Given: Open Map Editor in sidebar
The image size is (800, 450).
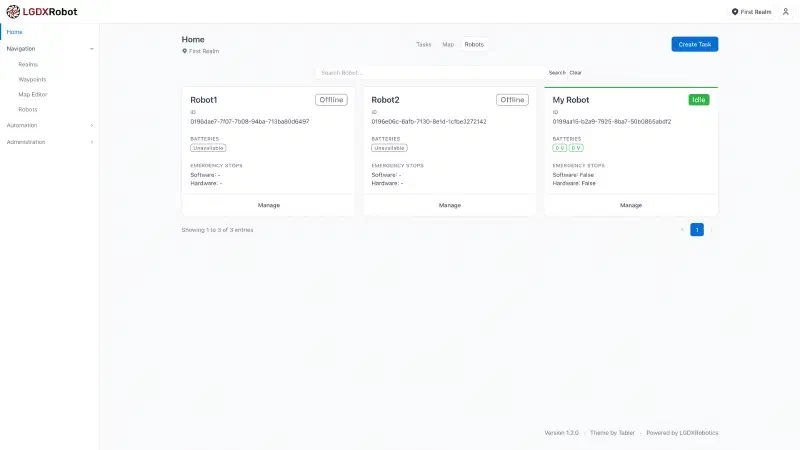Looking at the screenshot, I should point(33,94).
